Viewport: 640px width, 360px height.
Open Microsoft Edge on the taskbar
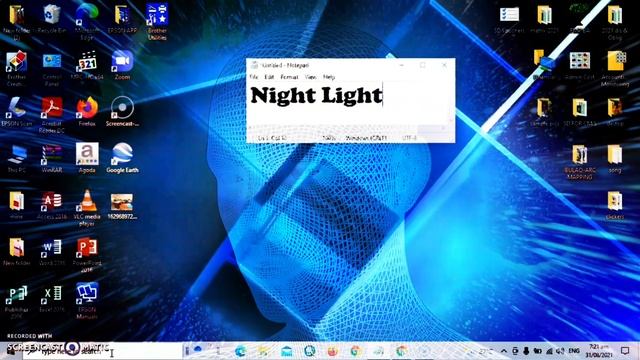coord(240,351)
